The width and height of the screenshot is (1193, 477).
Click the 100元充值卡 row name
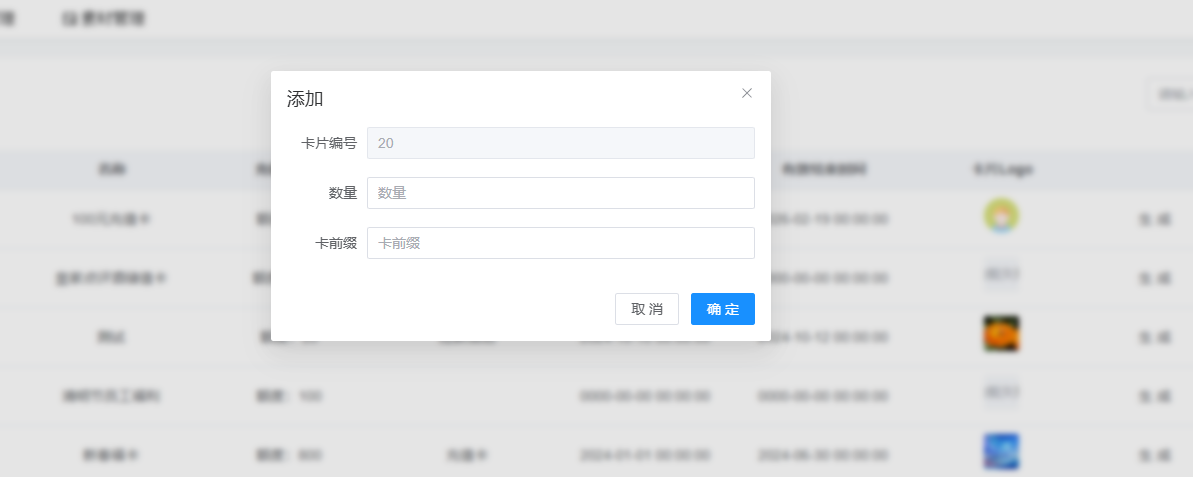[110, 220]
